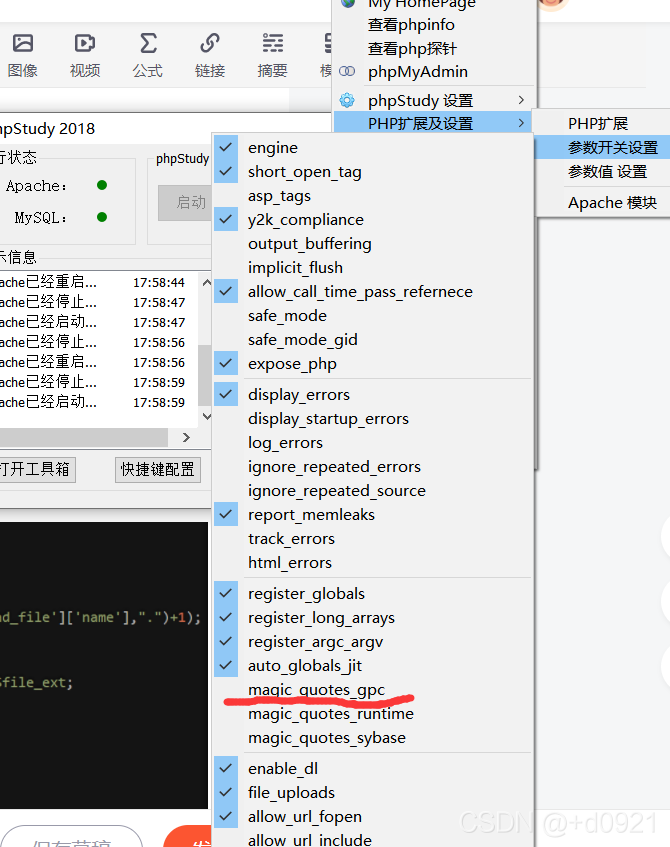Enable html_errors option
Screen dimensions: 670x847
(373, 562)
